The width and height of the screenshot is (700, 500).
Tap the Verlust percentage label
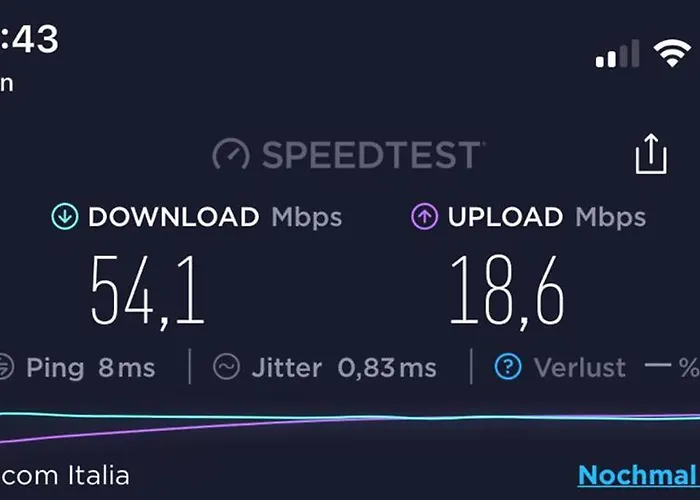(x=617, y=368)
